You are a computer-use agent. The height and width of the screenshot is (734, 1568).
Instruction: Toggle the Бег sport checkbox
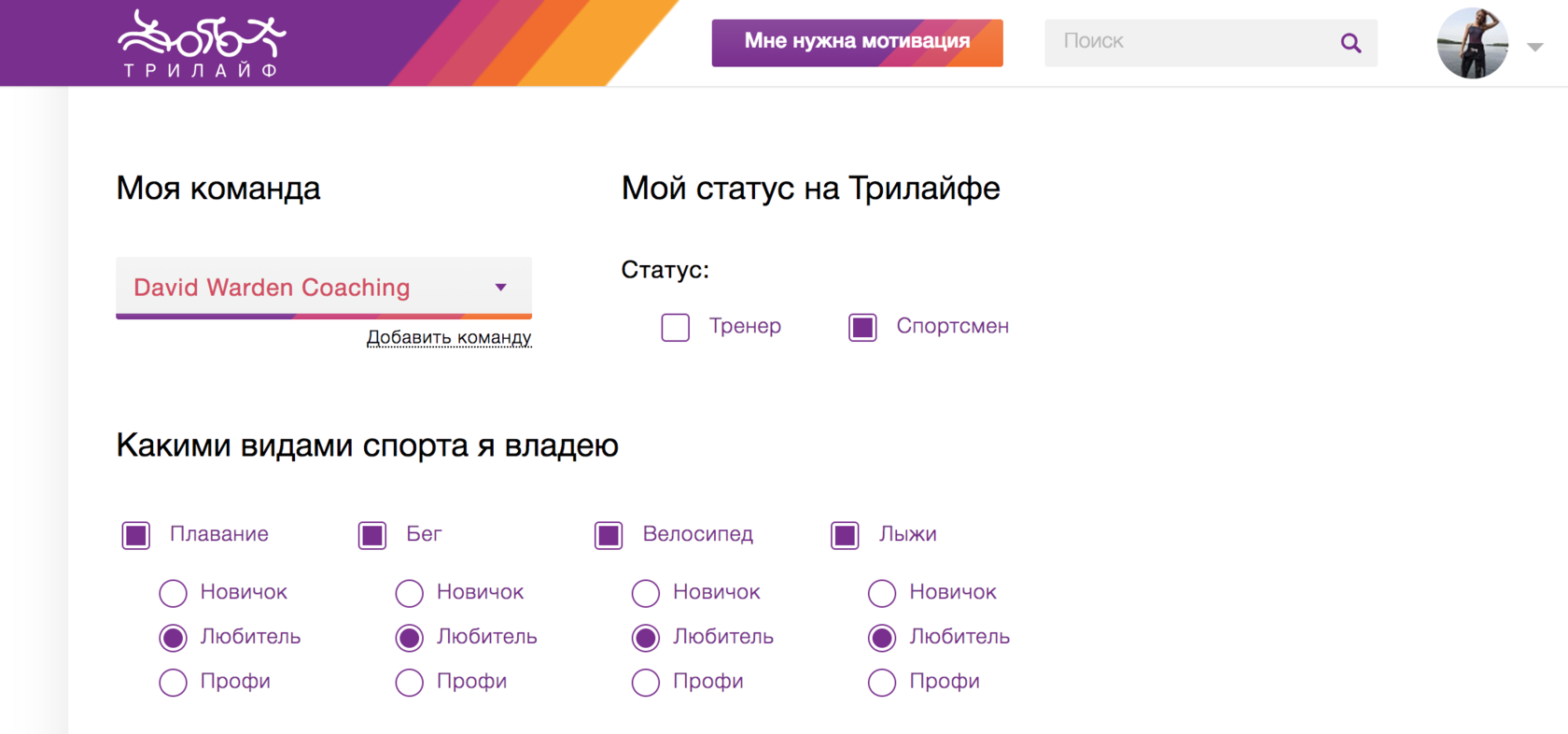(x=372, y=535)
